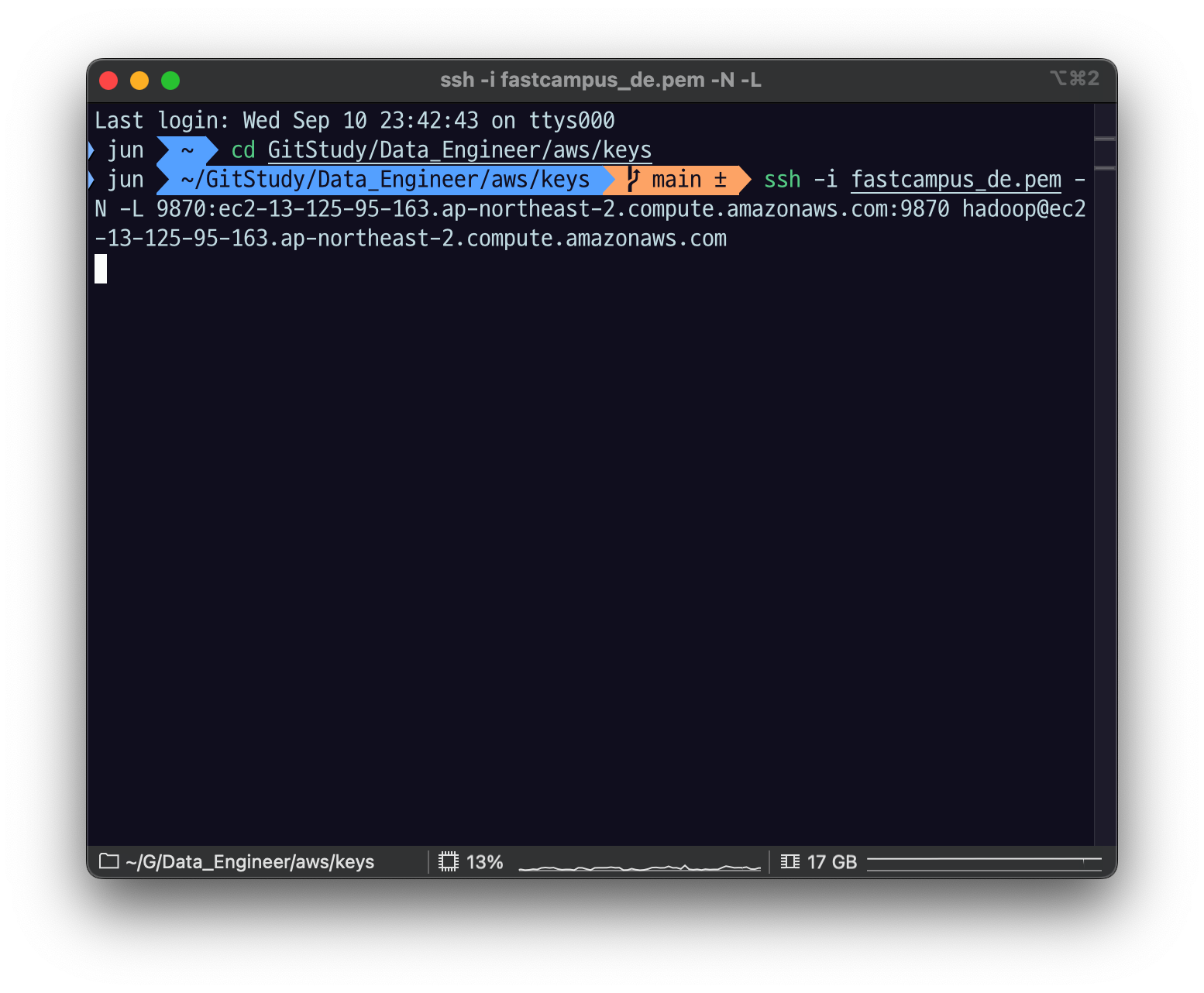The height and width of the screenshot is (993, 1204).
Task: Click the 'cd' command text
Action: tap(243, 150)
